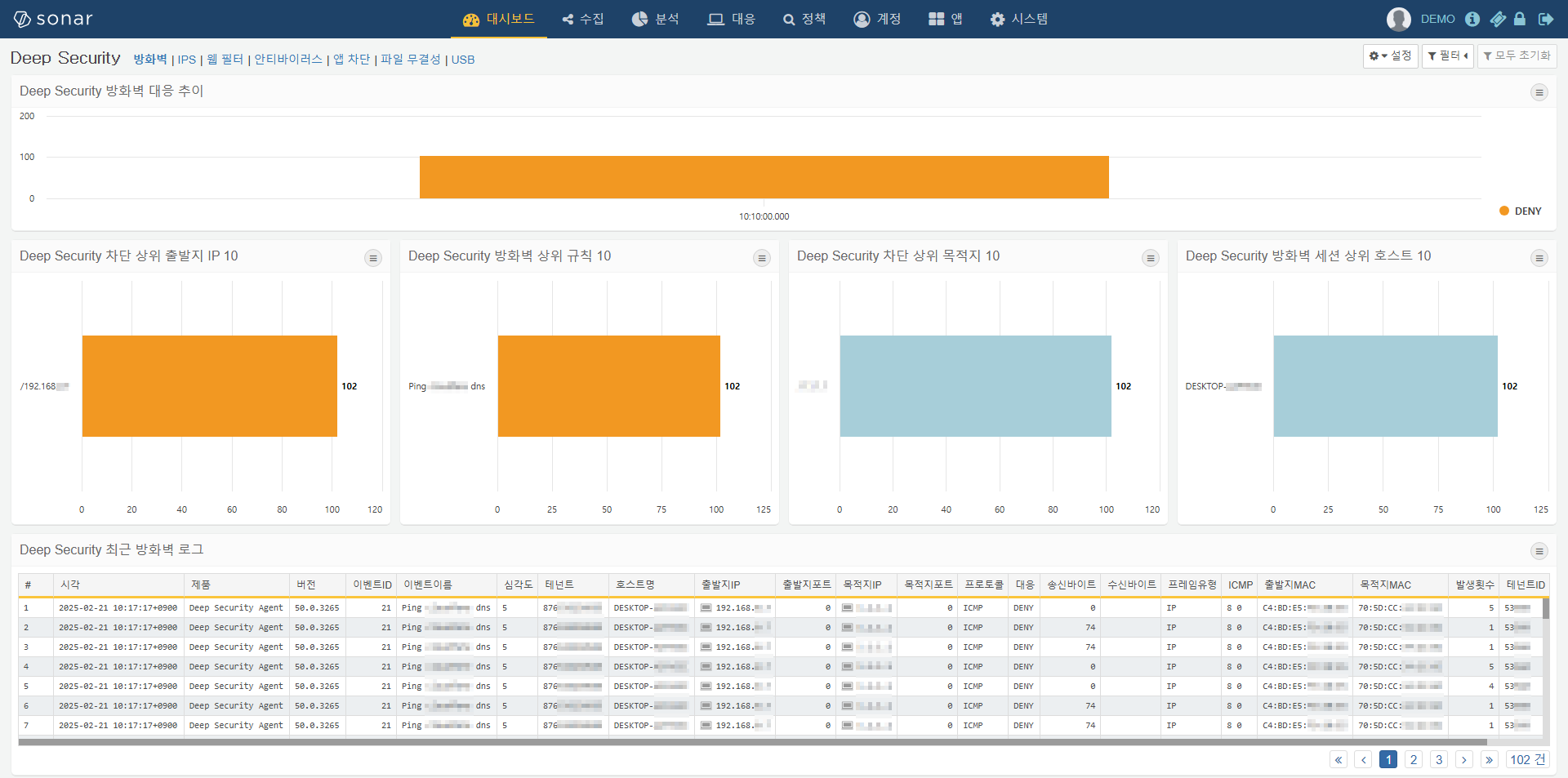
Task: Switch to the 방화벽 tab
Action: tap(150, 60)
